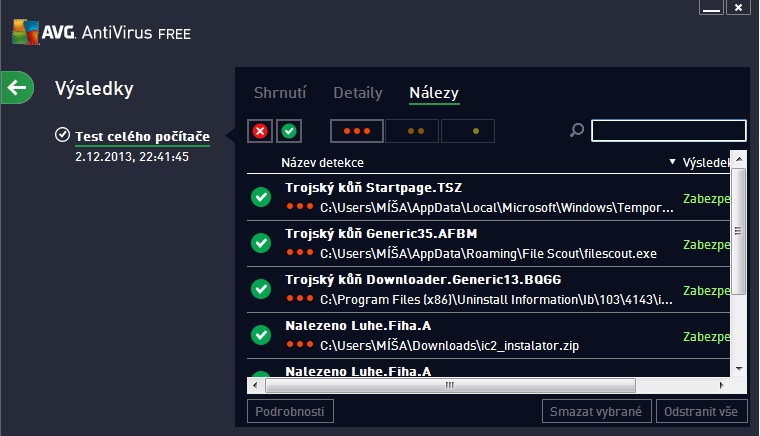Click Zabezpe result for Startpage.TSZ row
The image size is (760, 436).
[706, 199]
